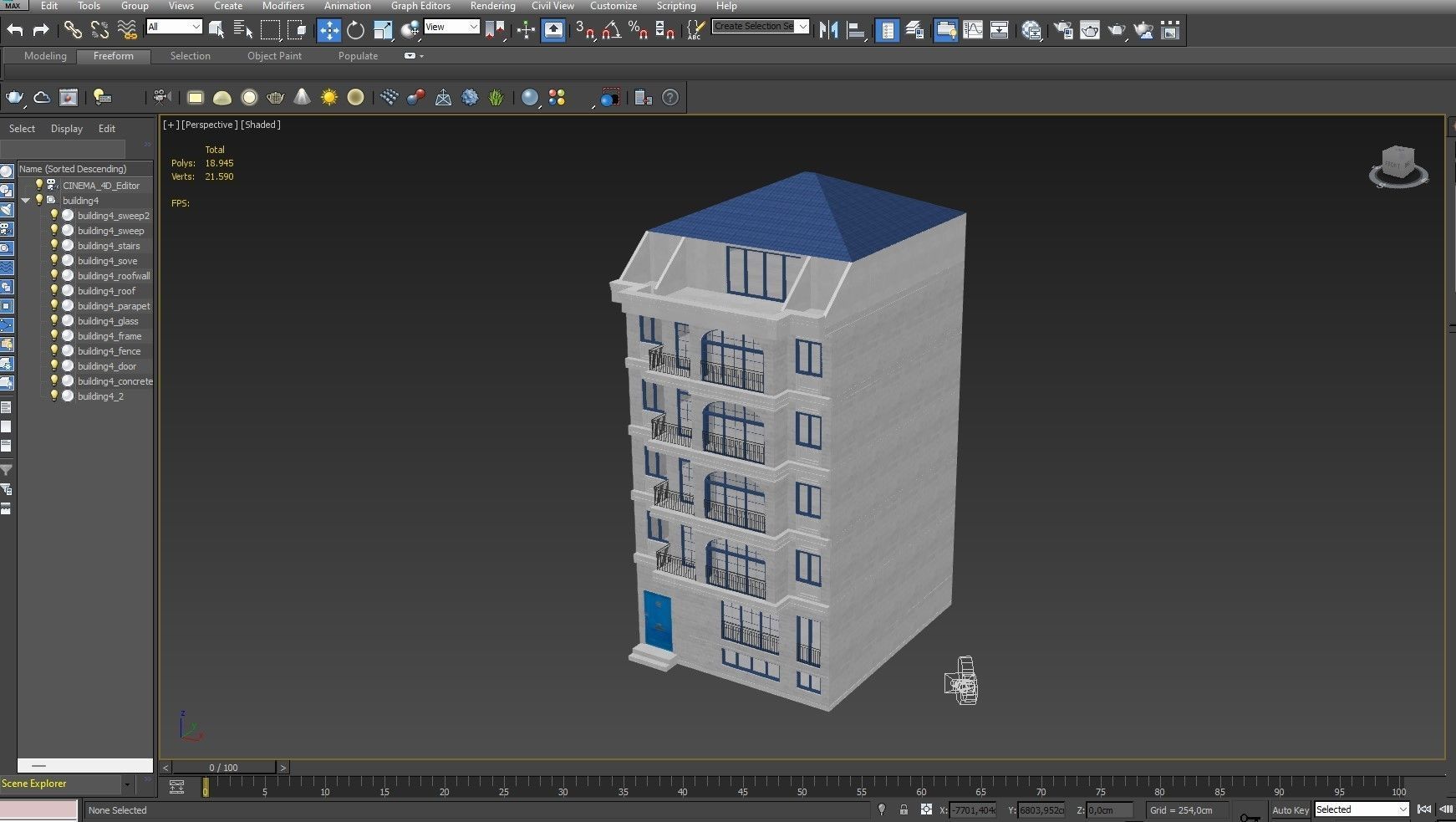1456x822 pixels.
Task: Click the Align tool icon
Action: (856, 30)
